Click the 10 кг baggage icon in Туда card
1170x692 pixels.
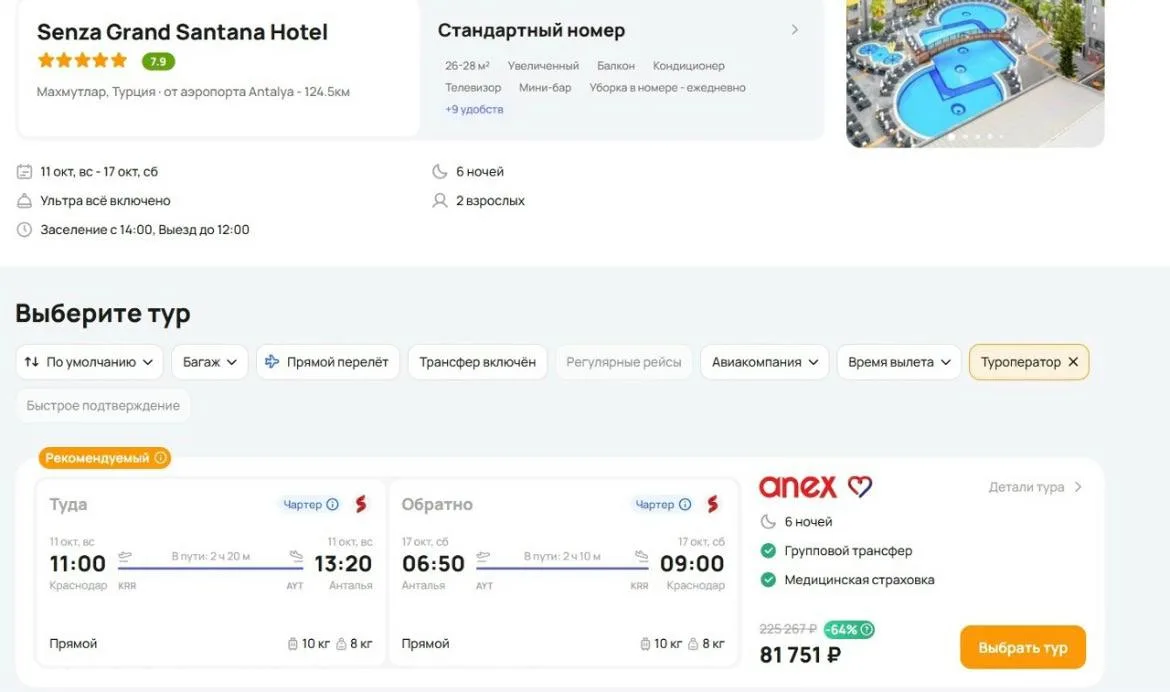click(292, 643)
